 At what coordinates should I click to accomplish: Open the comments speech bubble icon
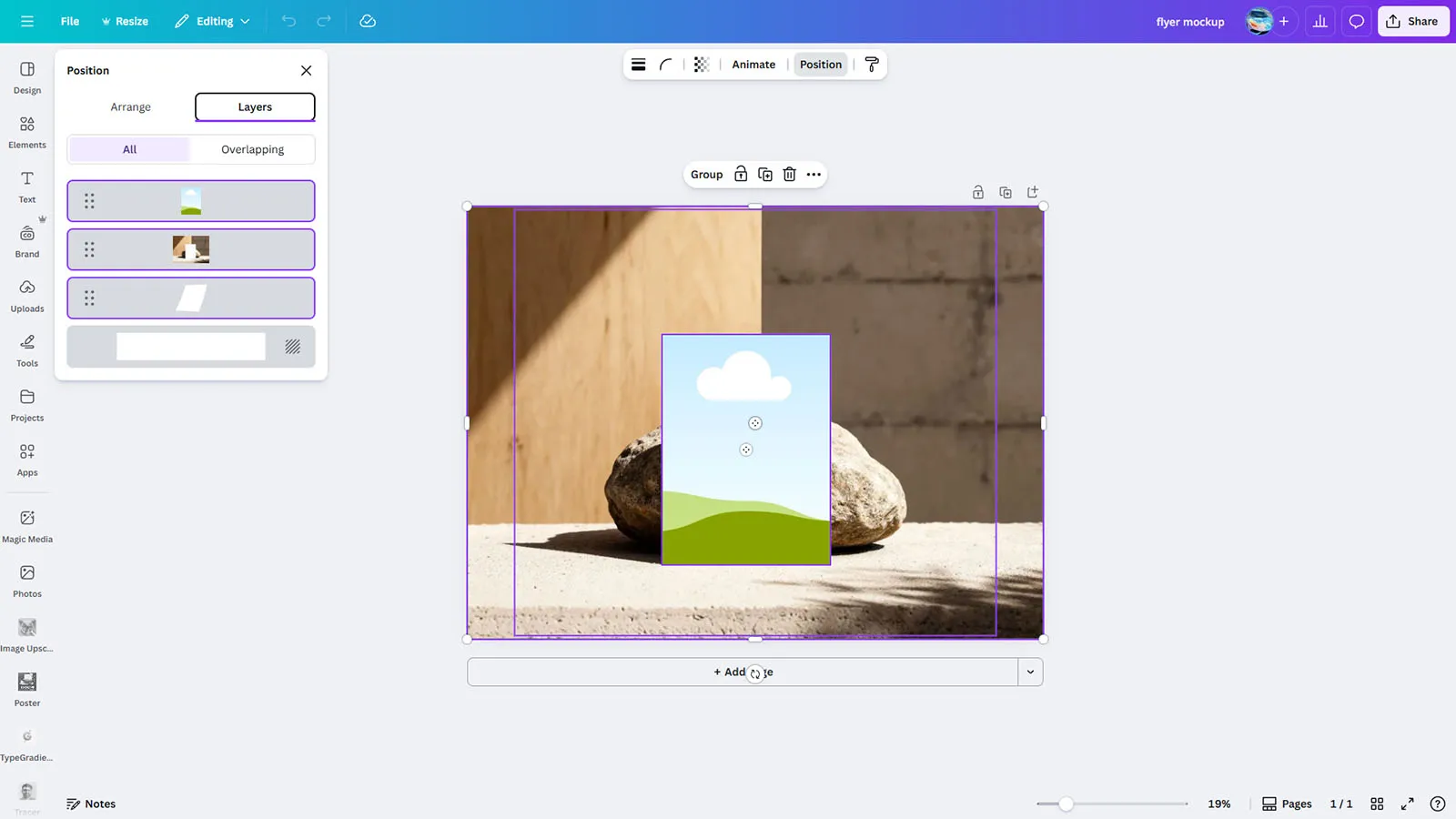(x=1356, y=21)
